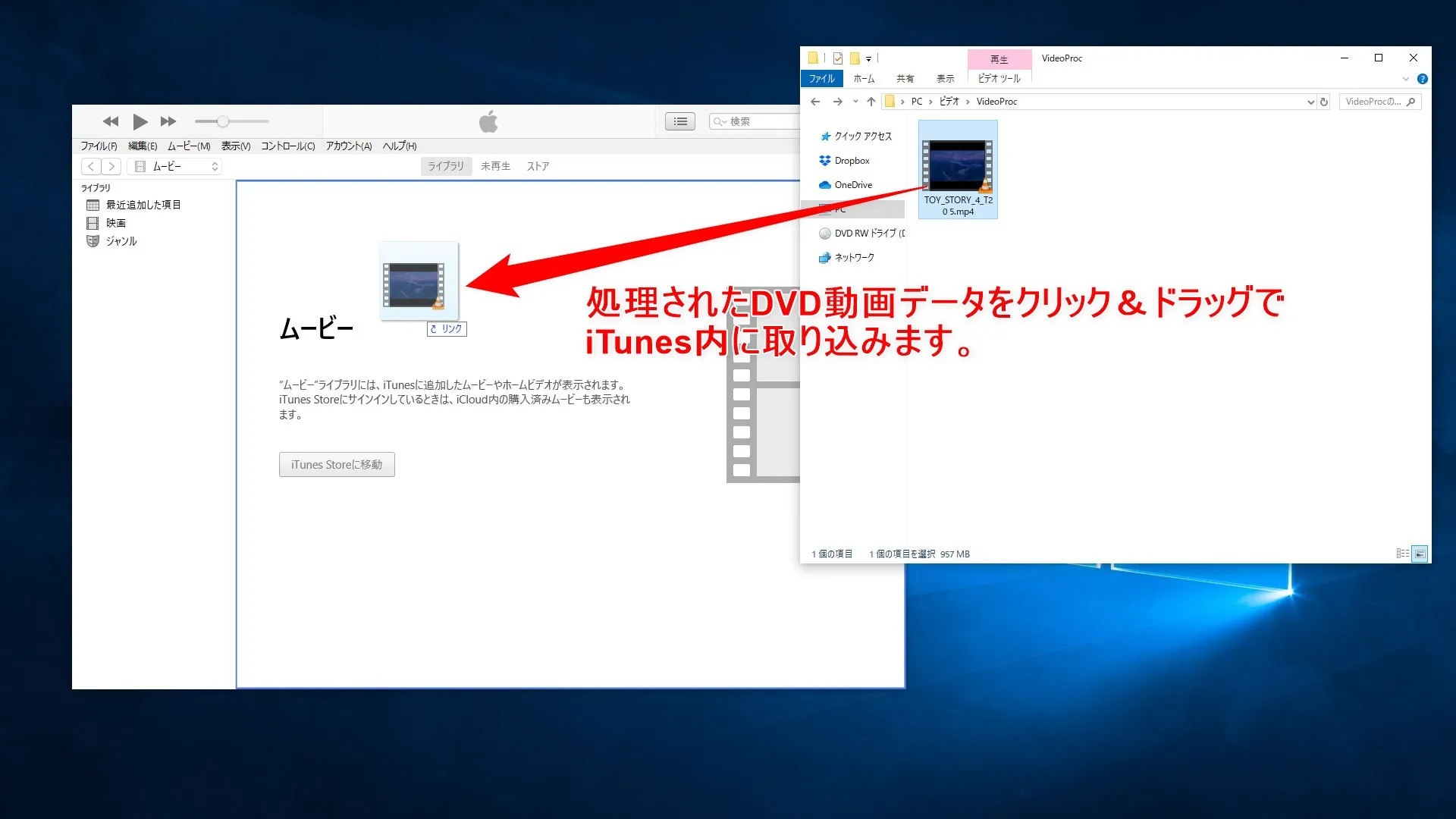
Task: Click Explorer back navigation arrow
Action: pos(815,102)
